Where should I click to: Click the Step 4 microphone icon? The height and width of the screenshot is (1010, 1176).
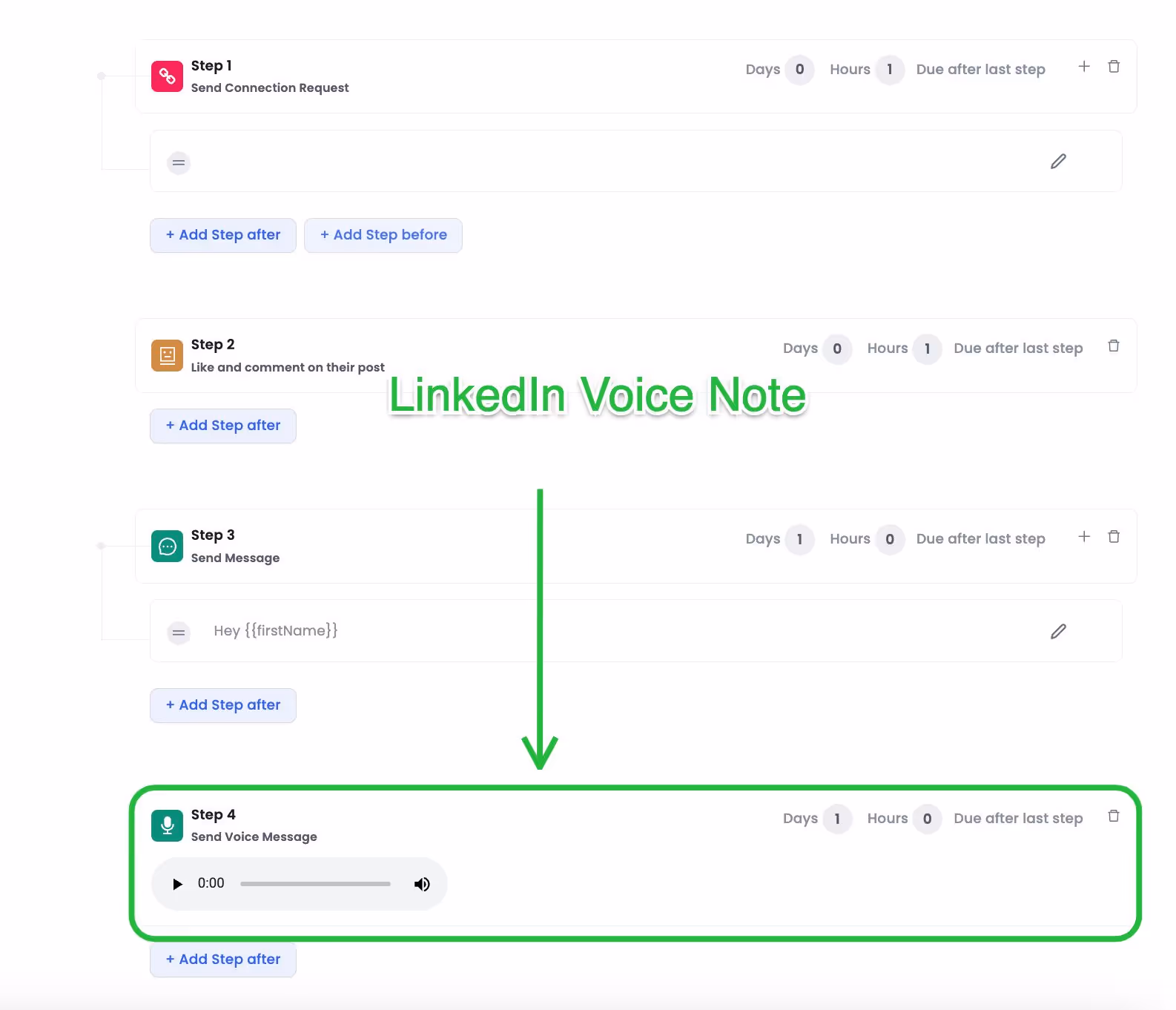coord(167,825)
